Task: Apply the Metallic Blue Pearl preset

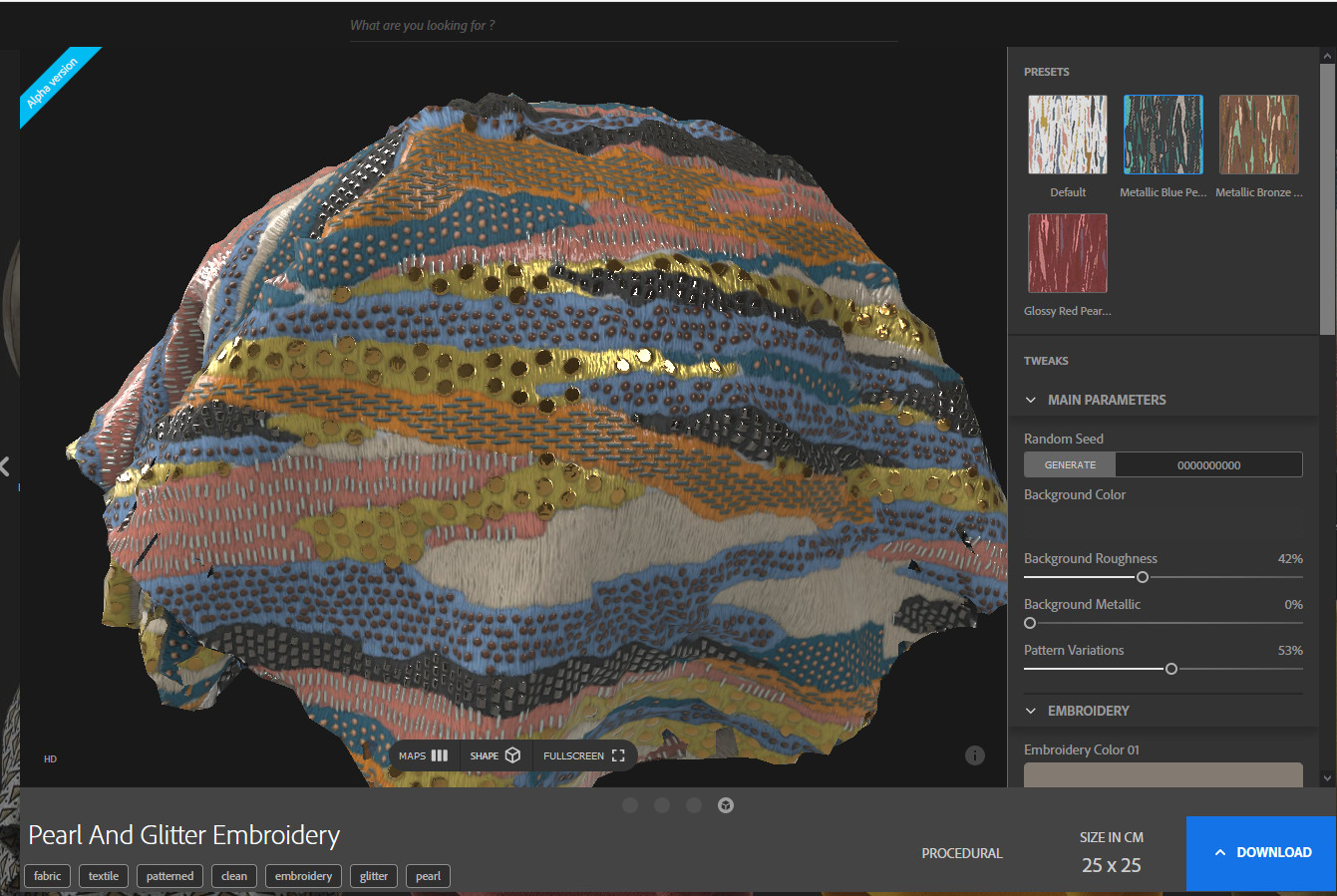Action: tap(1163, 136)
